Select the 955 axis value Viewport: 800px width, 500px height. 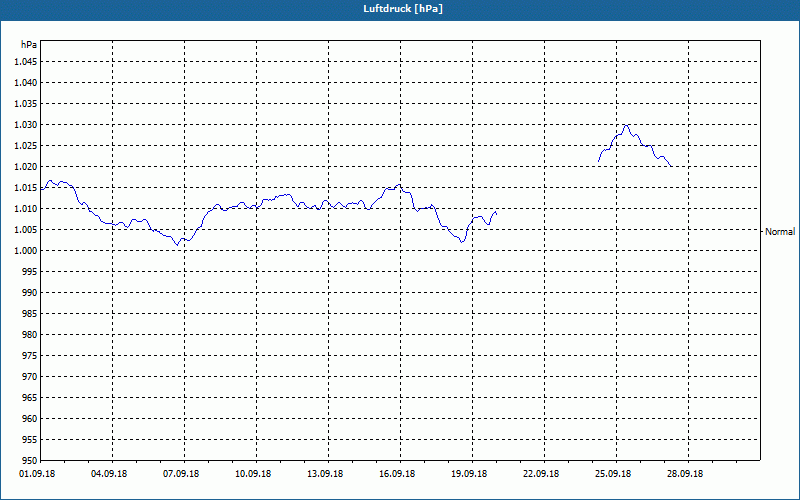point(30,439)
